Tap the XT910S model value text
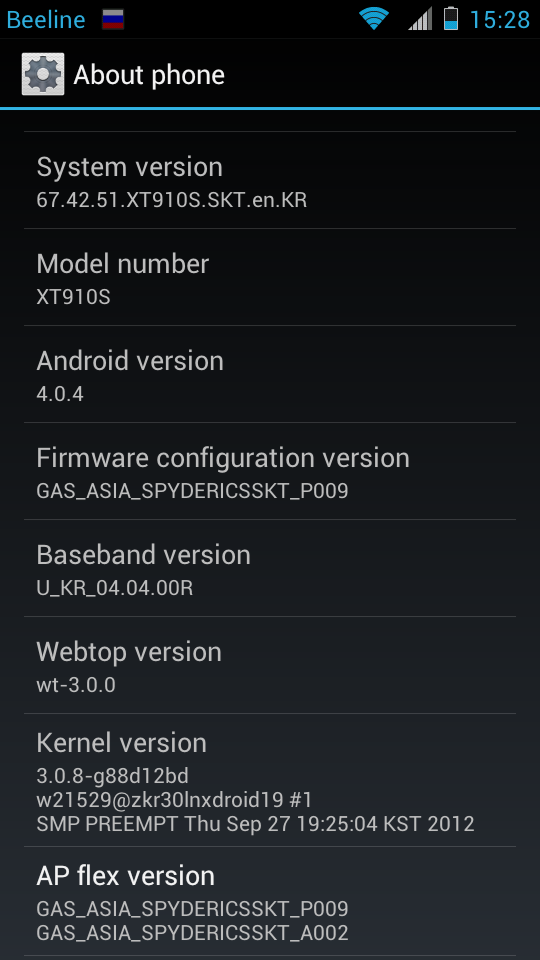 73,297
